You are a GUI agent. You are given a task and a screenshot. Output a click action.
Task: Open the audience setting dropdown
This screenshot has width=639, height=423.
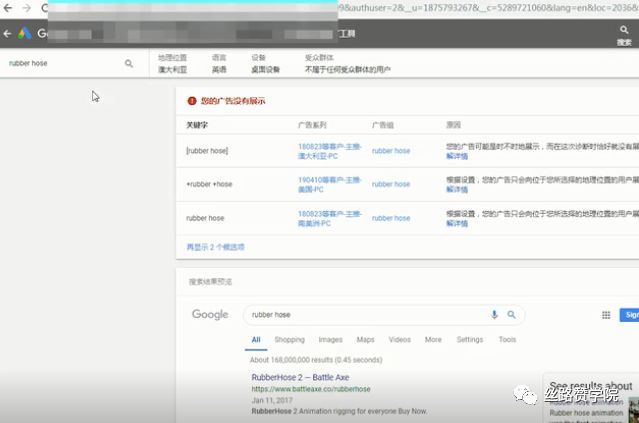click(348, 64)
